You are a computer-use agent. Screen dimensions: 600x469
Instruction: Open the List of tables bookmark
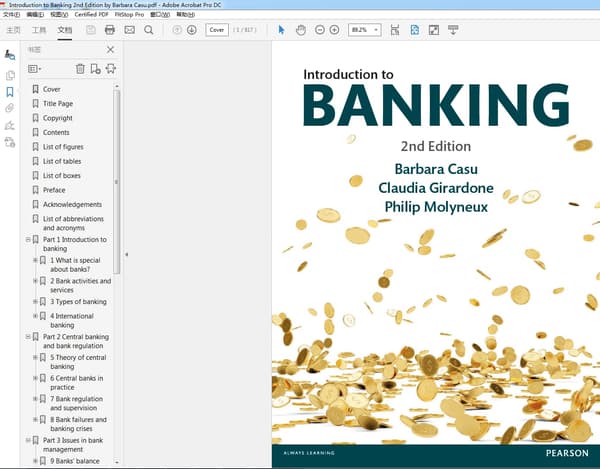point(62,161)
